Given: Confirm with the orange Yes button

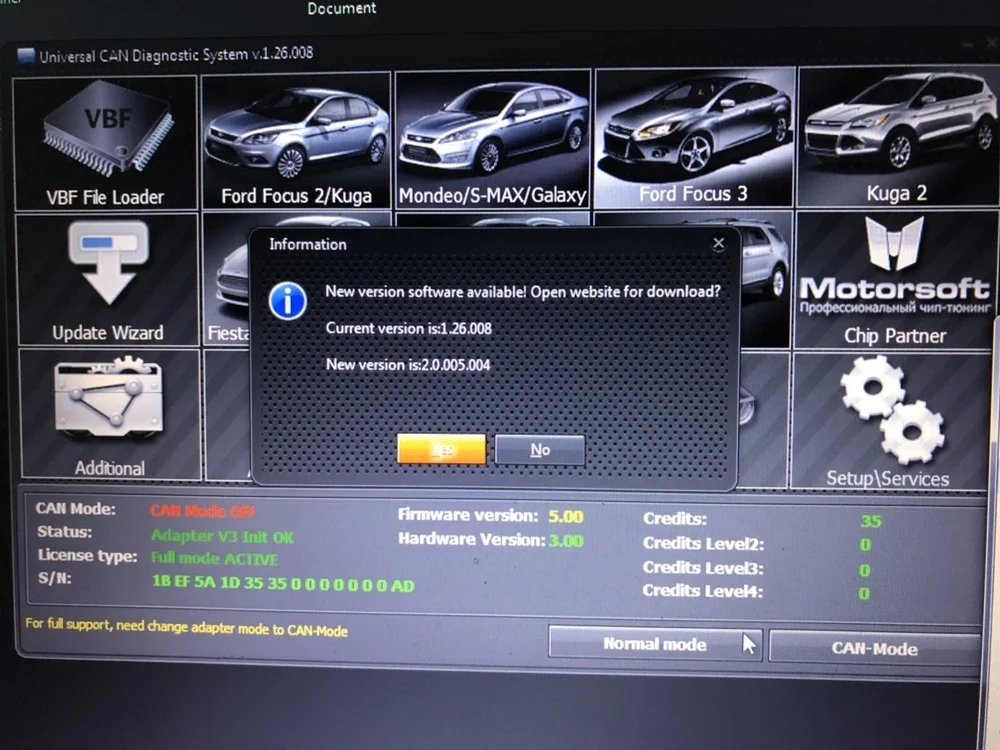Looking at the screenshot, I should click(441, 449).
